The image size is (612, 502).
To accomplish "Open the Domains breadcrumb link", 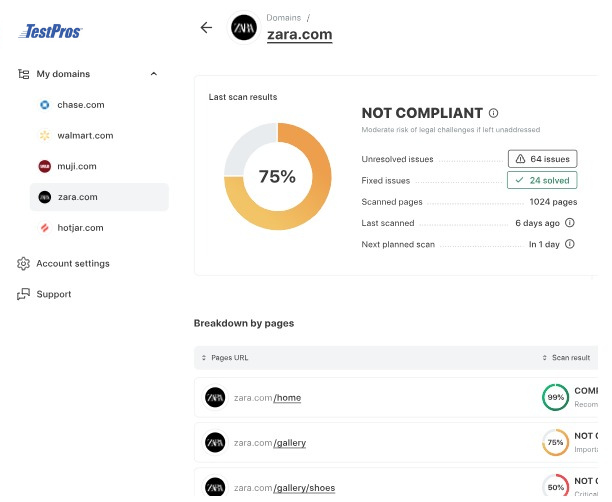I will pyautogui.click(x=284, y=18).
